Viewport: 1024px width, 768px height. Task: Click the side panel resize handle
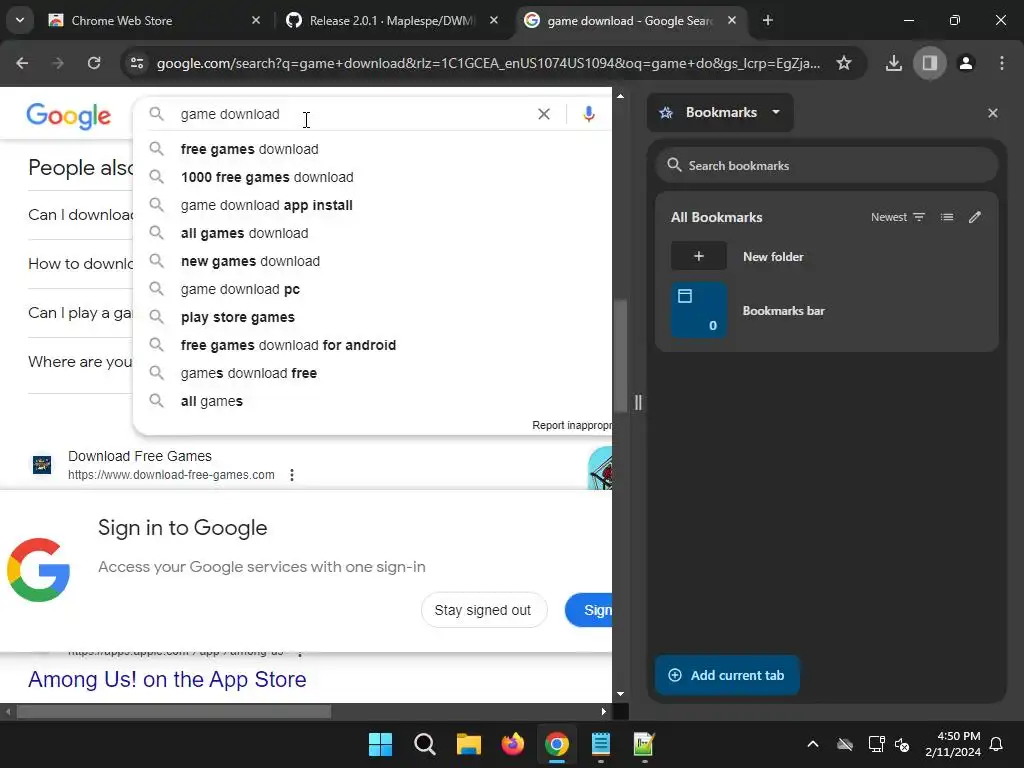tap(638, 402)
